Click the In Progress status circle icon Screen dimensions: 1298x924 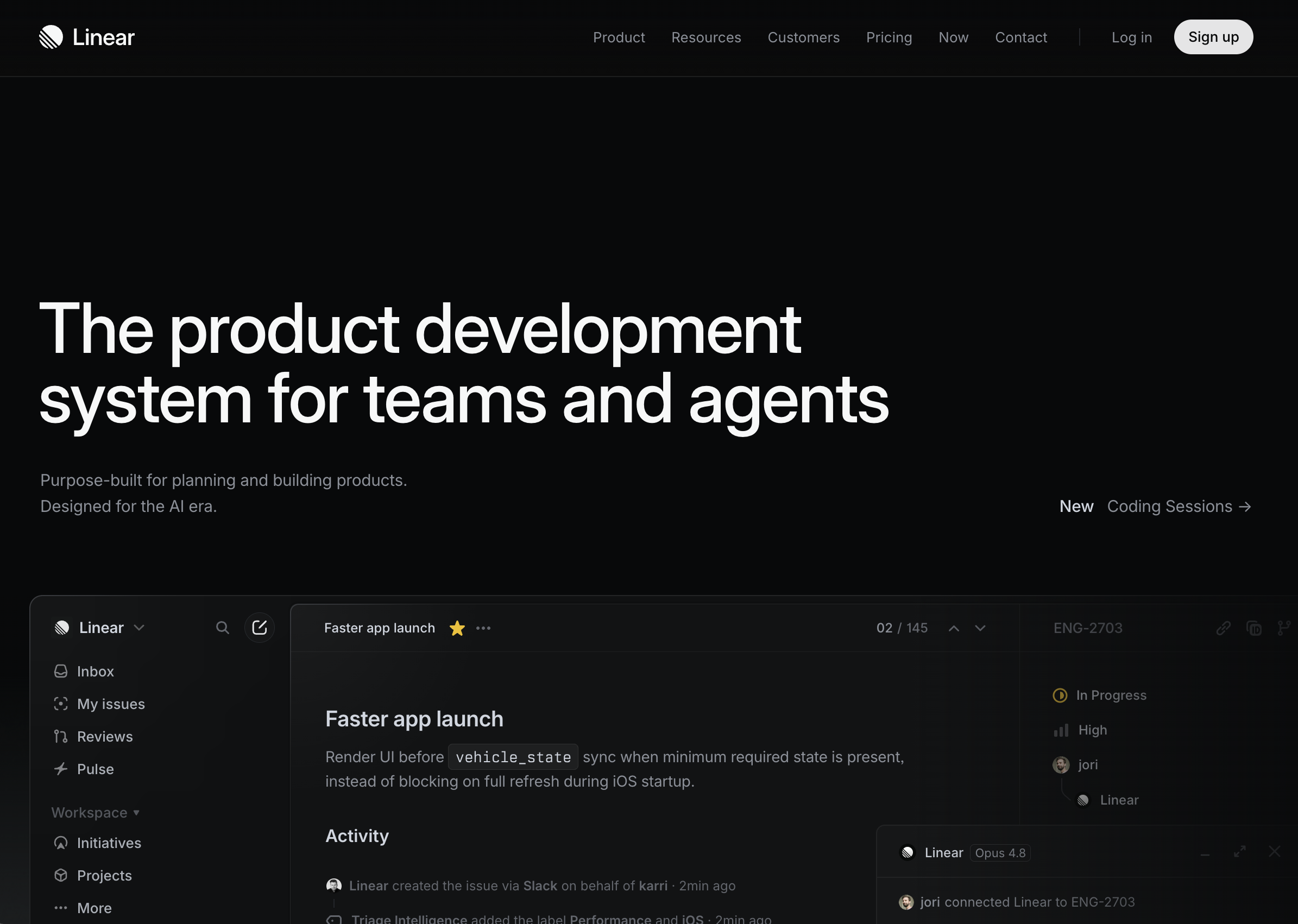pyautogui.click(x=1060, y=695)
